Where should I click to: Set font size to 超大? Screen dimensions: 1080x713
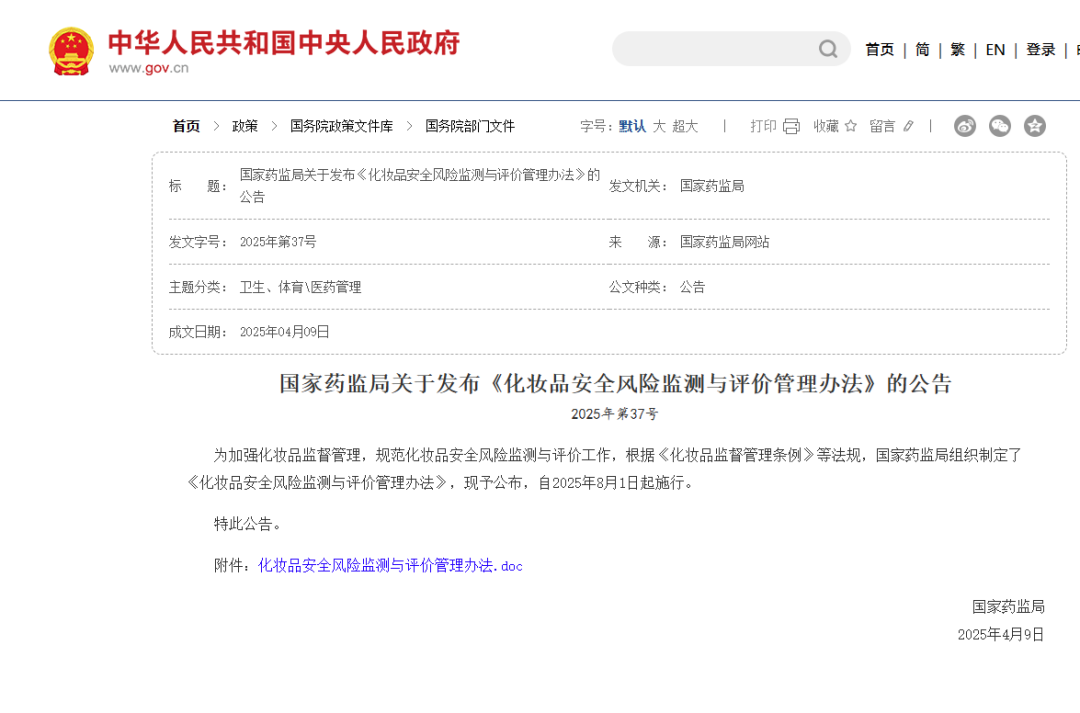tap(685, 126)
